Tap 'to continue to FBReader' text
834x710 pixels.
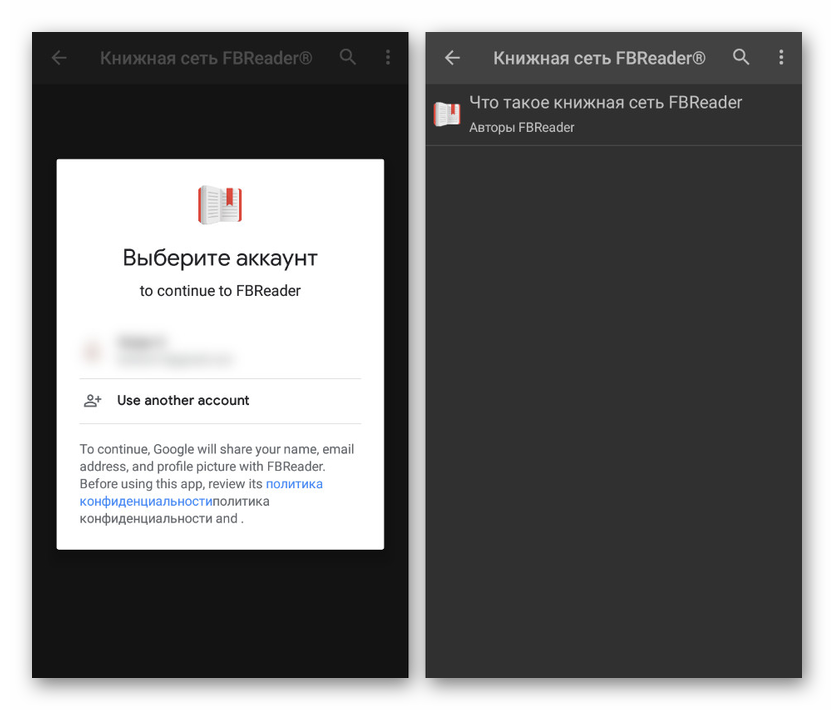click(220, 291)
